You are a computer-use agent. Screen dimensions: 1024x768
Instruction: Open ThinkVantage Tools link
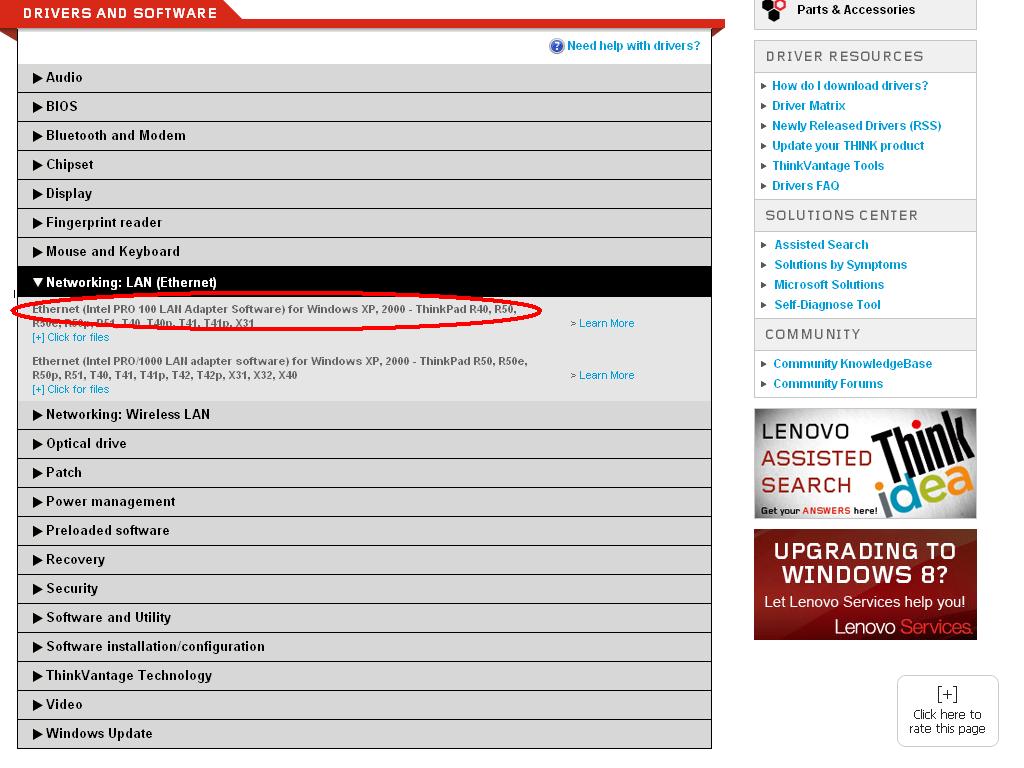[827, 166]
